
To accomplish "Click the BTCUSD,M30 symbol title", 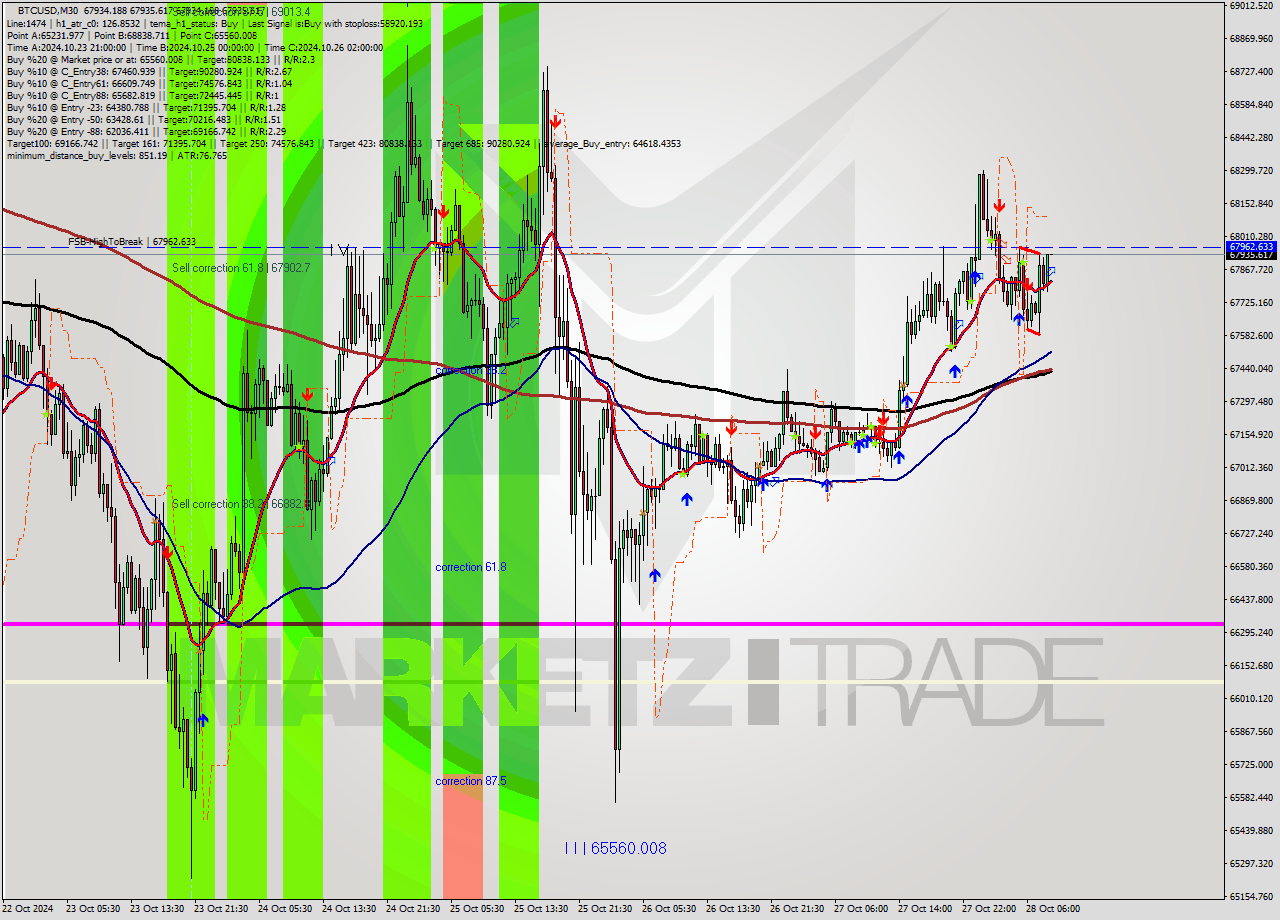I will coord(49,10).
